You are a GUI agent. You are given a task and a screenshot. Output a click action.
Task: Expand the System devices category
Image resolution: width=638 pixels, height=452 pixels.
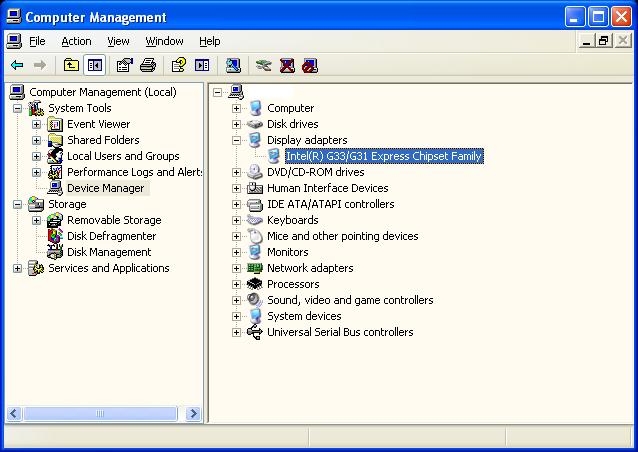(236, 316)
